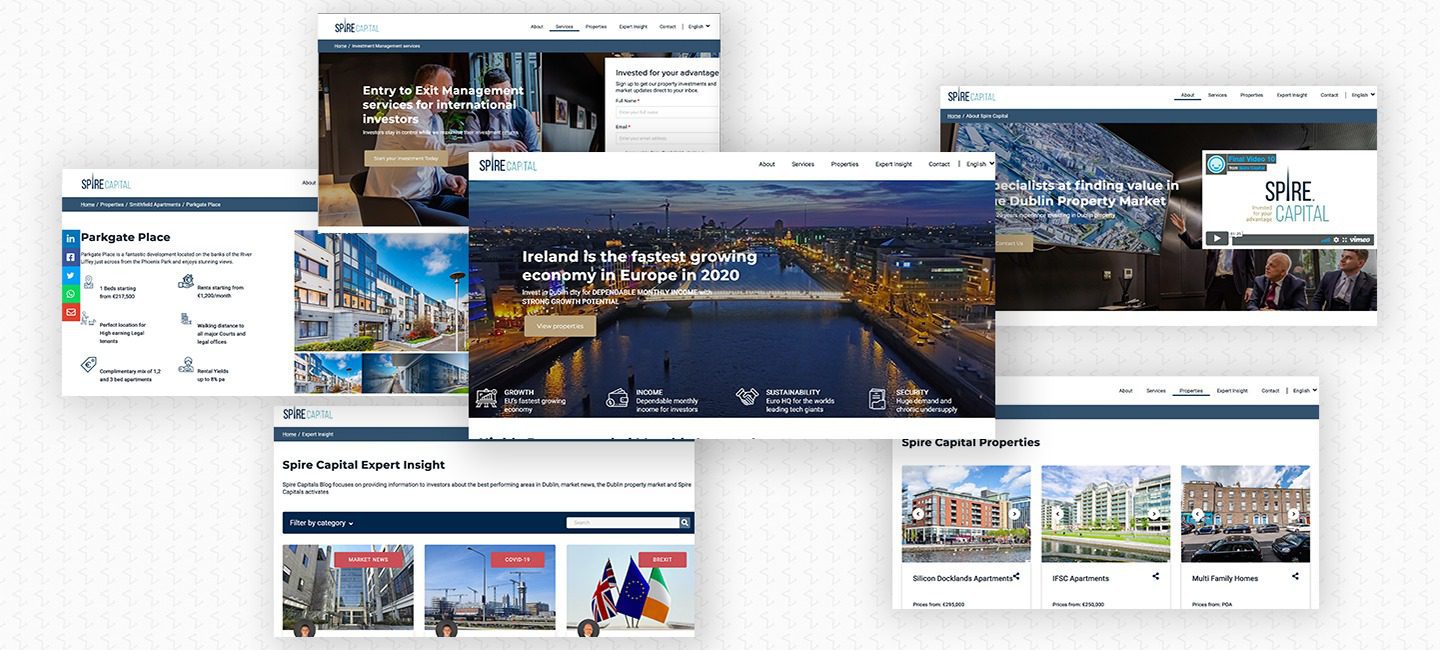
Task: Click the price tag icon on Parkgate page
Action: coord(88,364)
